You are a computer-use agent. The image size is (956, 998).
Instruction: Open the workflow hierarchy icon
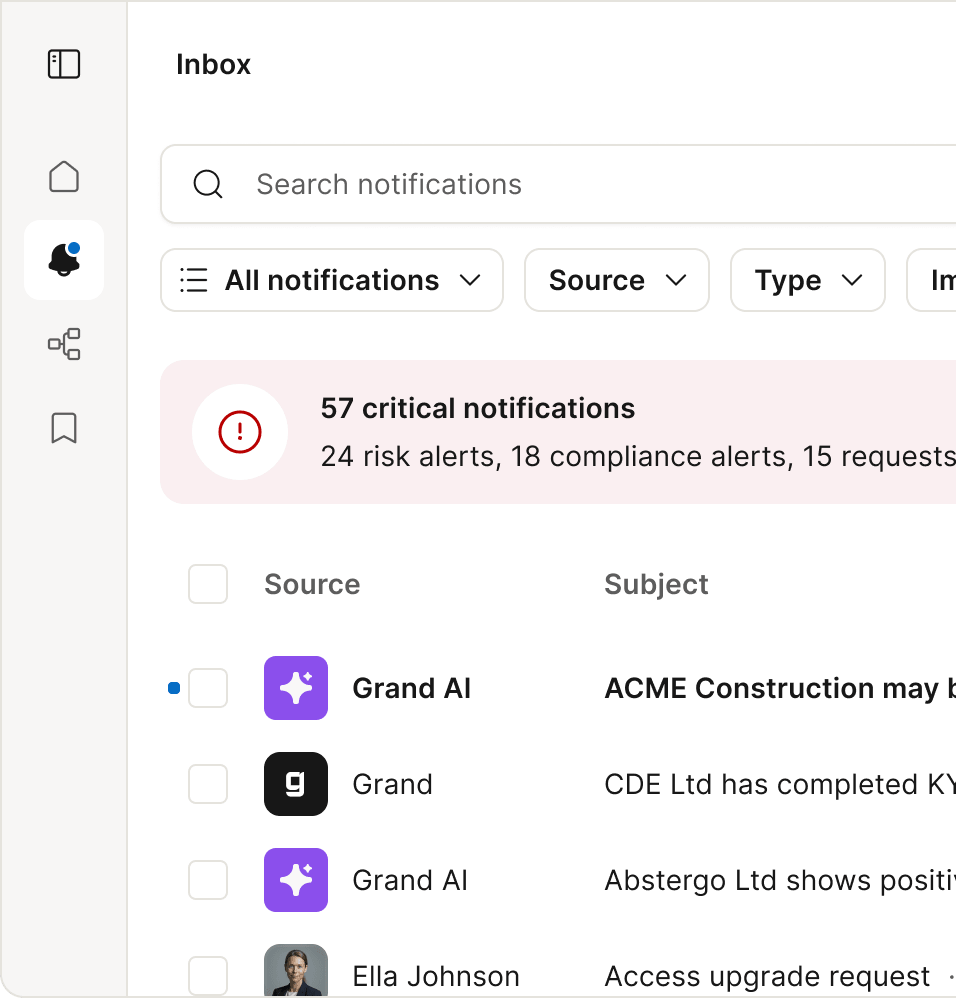click(64, 344)
